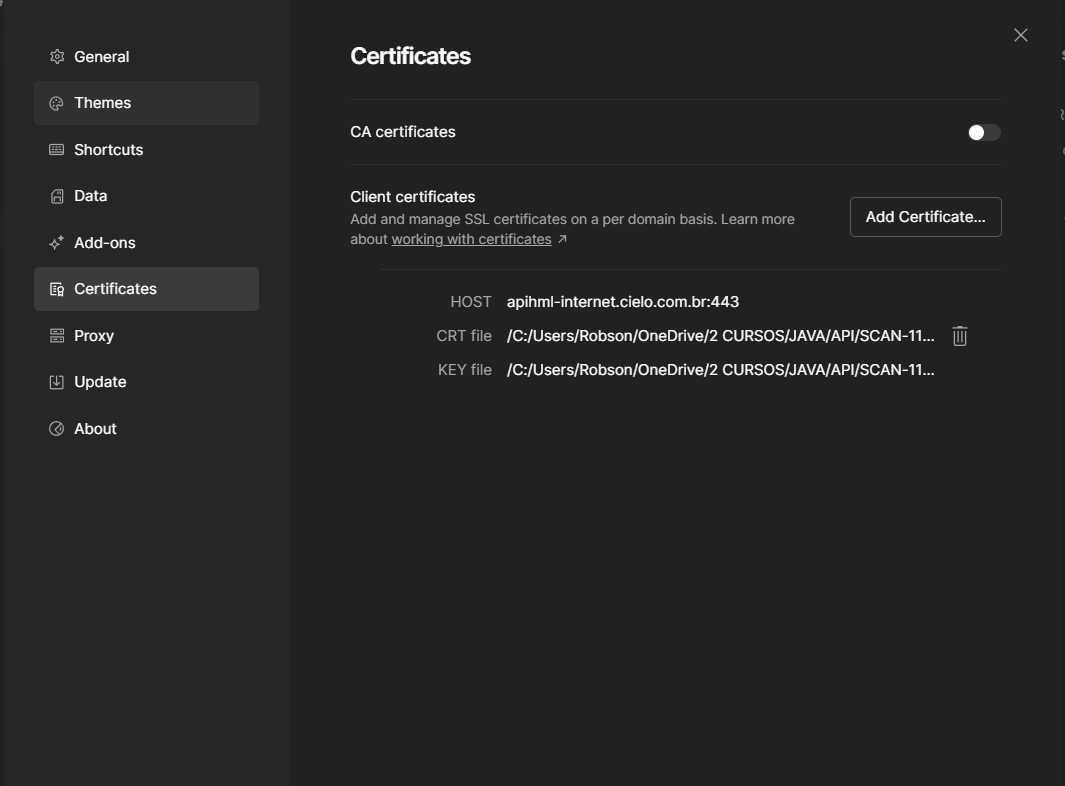The image size is (1065, 786).
Task: Open the 'working with certificates' link
Action: click(x=471, y=240)
